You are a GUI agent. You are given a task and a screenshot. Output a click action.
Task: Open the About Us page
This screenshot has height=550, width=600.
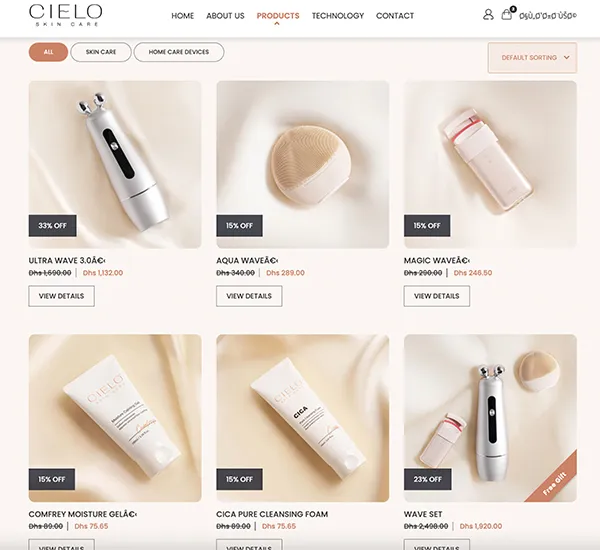225,16
